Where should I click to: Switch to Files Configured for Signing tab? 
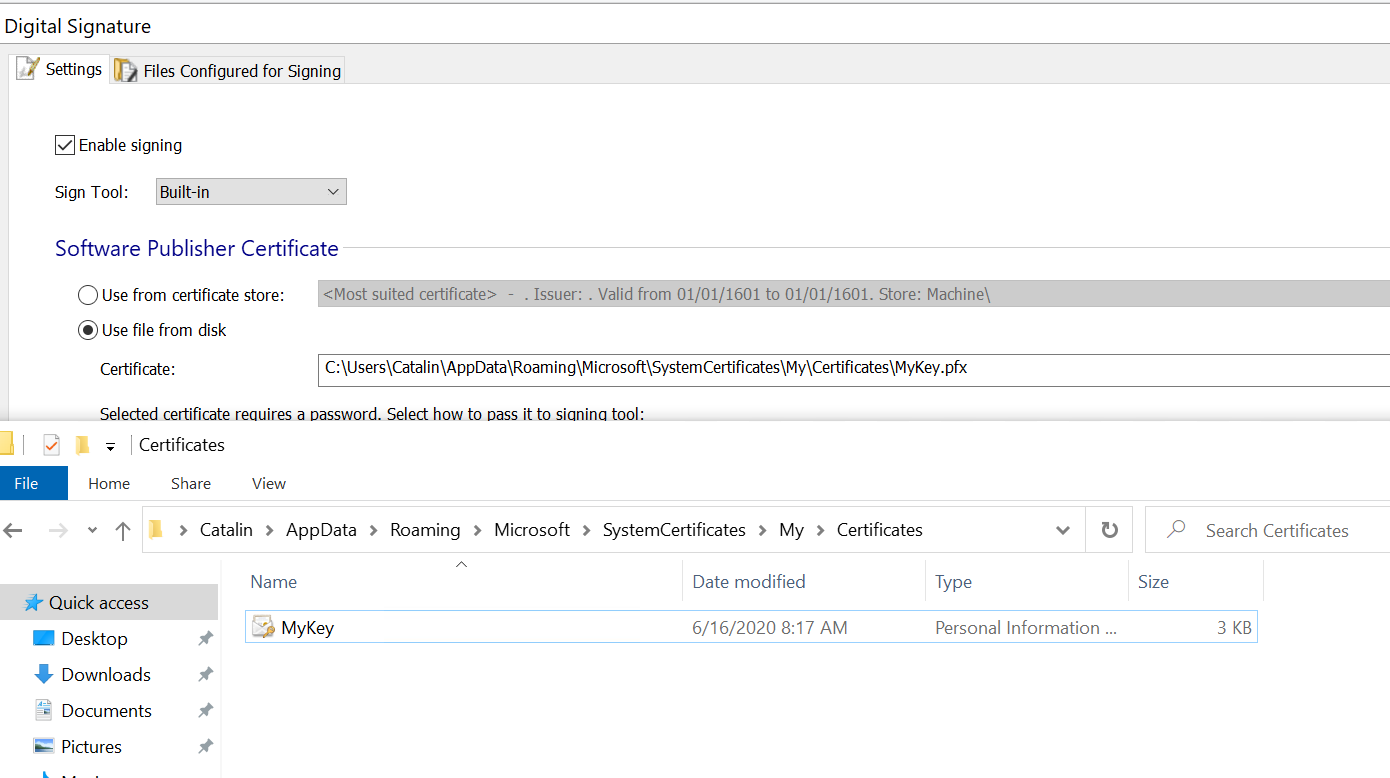pos(228,70)
